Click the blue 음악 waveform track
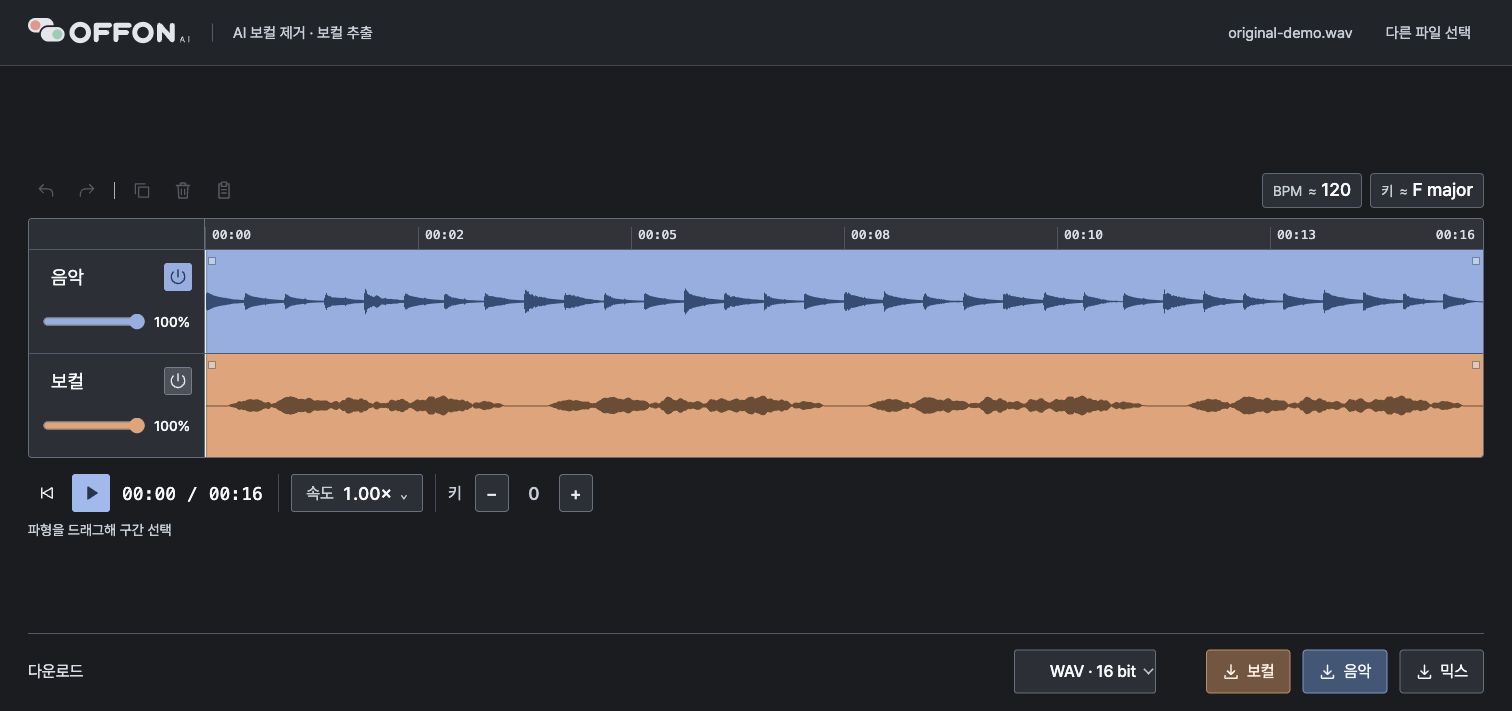The height and width of the screenshot is (711, 1512). [844, 301]
